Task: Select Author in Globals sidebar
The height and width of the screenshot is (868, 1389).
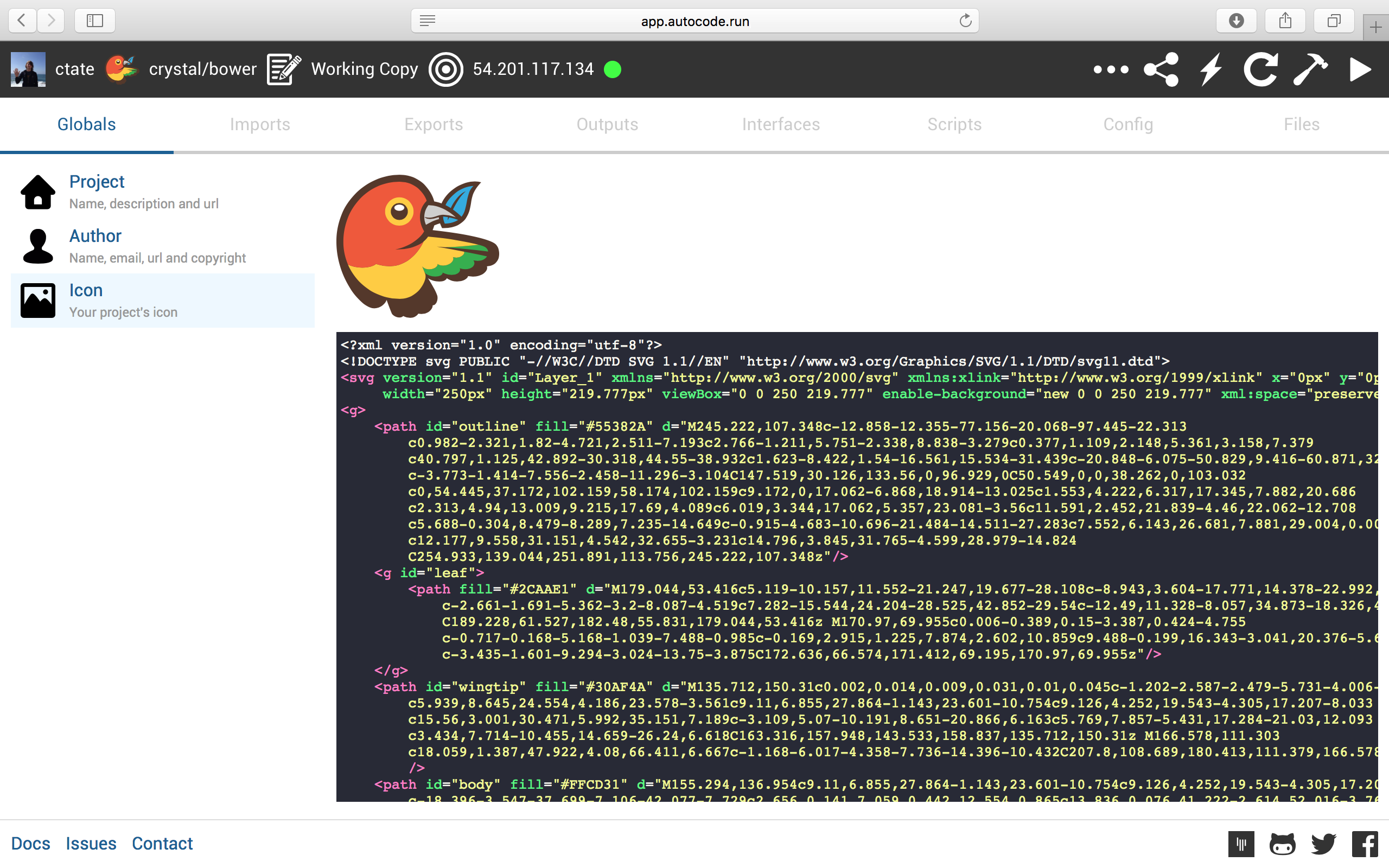Action: tap(95, 236)
